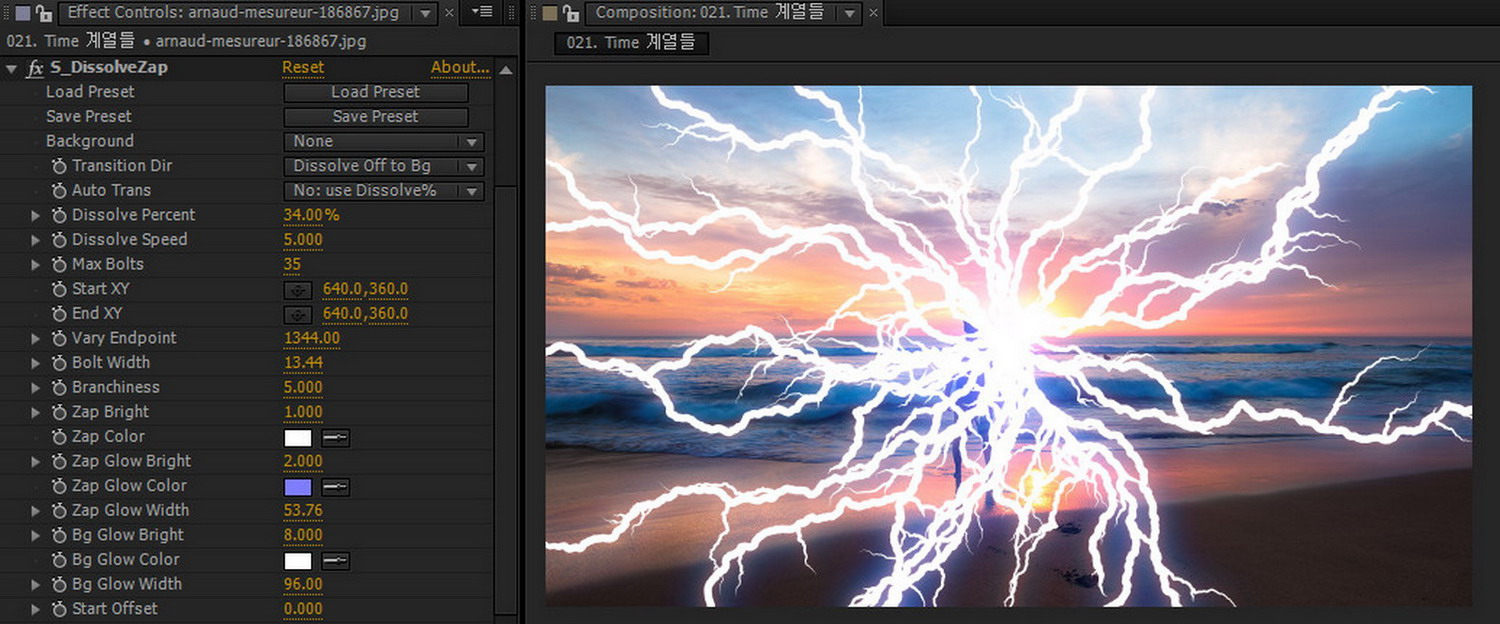The width and height of the screenshot is (1500, 624).
Task: Toggle the lock on the Composition panel
Action: point(570,13)
